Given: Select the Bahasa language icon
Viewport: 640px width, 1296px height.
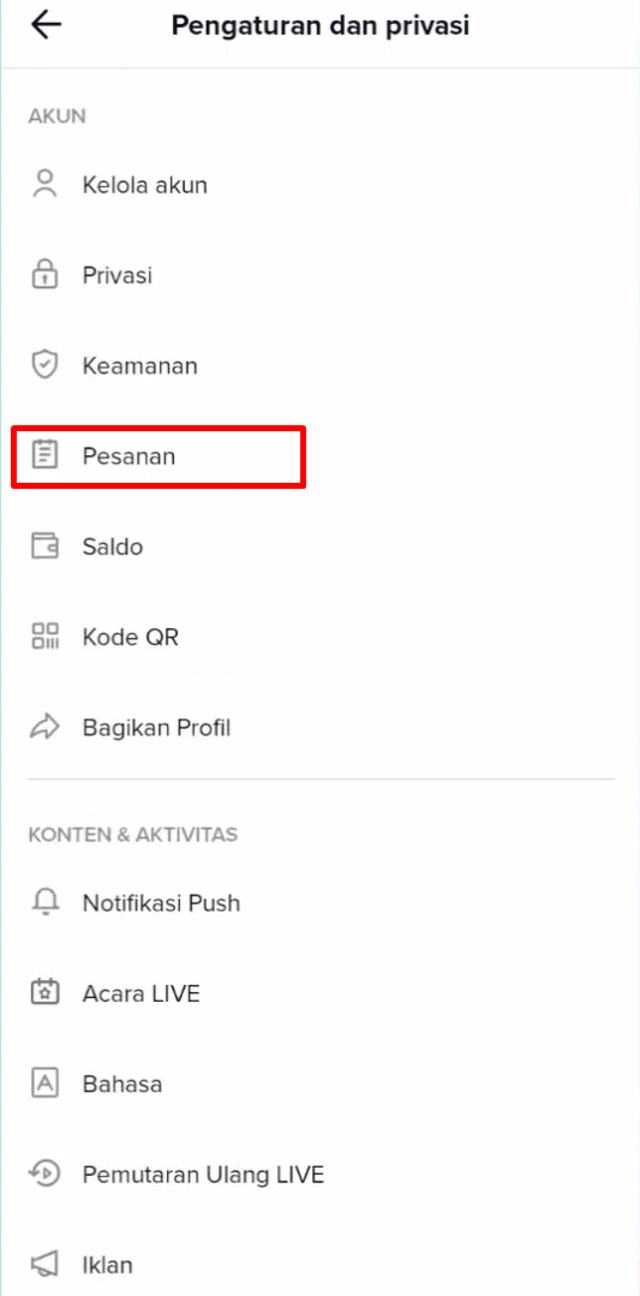Looking at the screenshot, I should 44,1083.
